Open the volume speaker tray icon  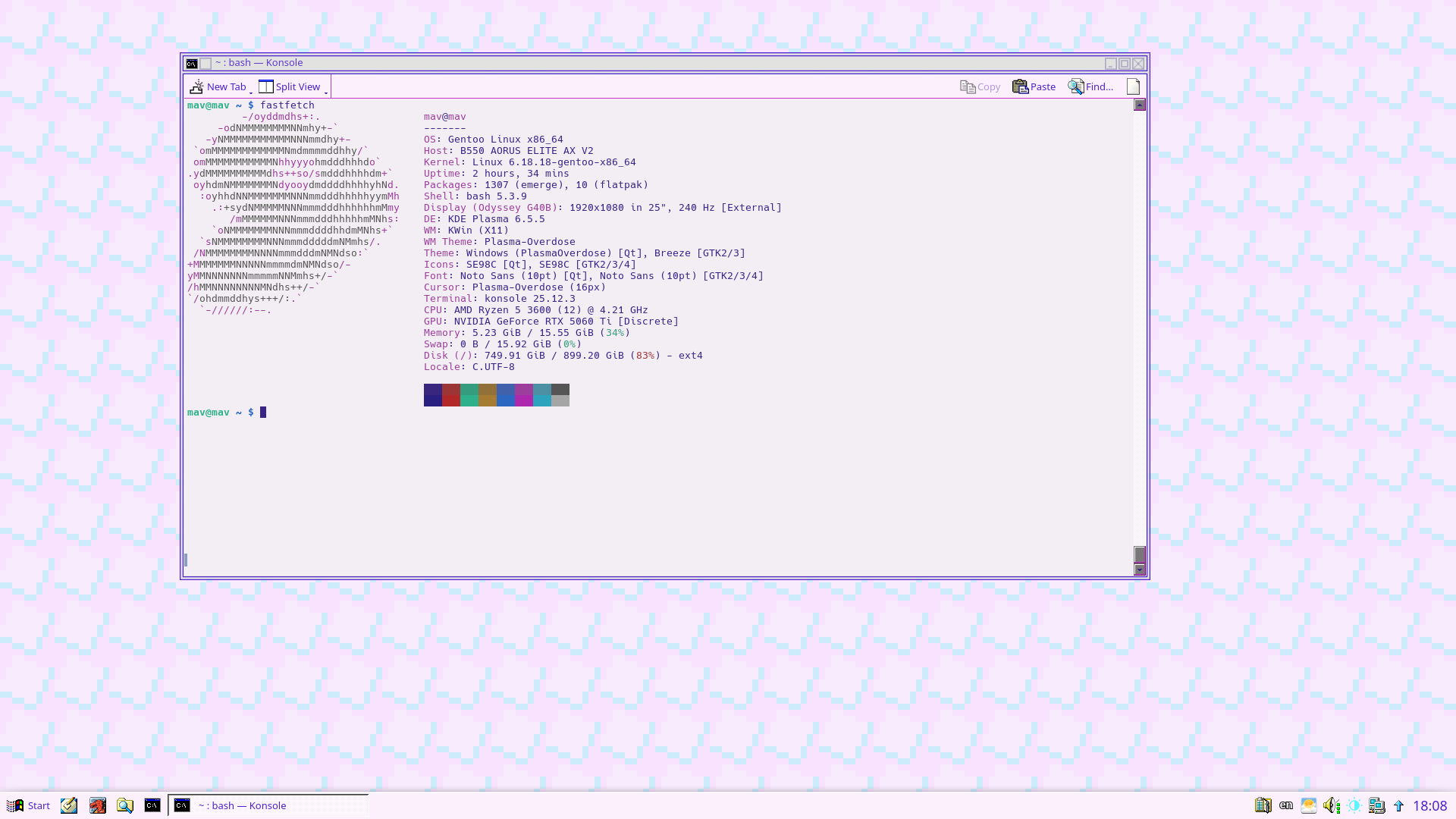click(x=1331, y=805)
